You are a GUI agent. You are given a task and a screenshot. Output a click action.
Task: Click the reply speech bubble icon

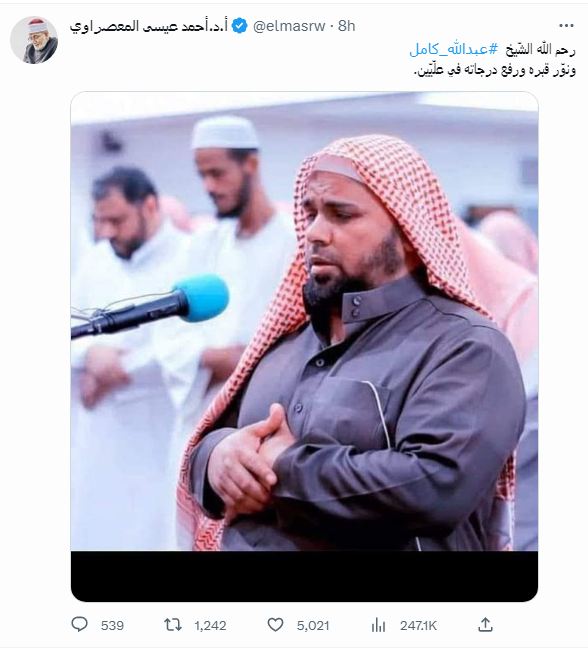[x=79, y=624]
